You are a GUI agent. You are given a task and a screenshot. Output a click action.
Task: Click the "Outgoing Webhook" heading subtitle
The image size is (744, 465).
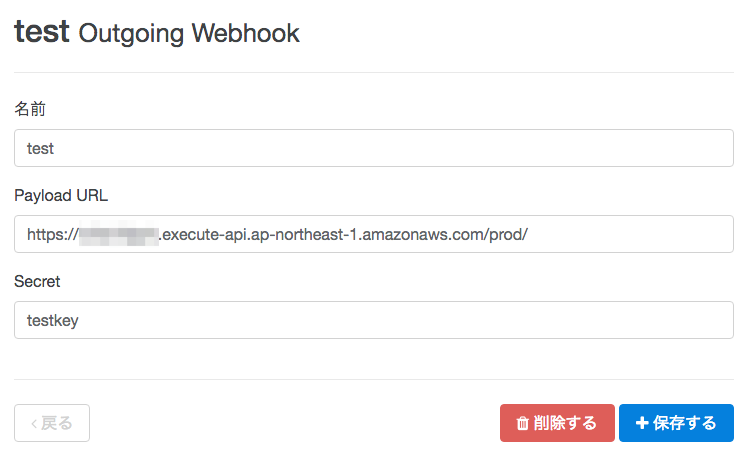click(x=189, y=33)
